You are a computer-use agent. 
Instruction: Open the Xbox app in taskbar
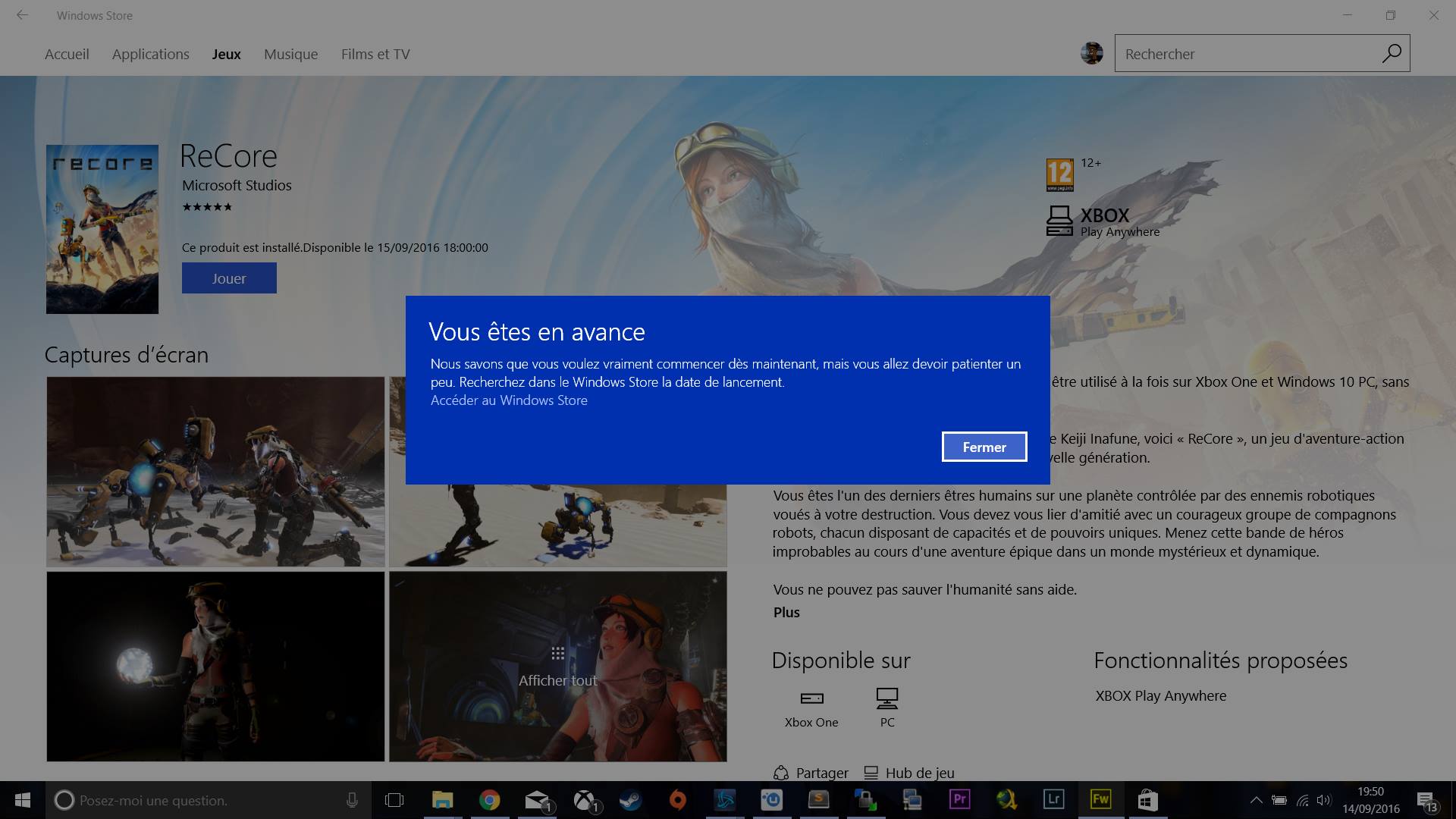click(584, 800)
